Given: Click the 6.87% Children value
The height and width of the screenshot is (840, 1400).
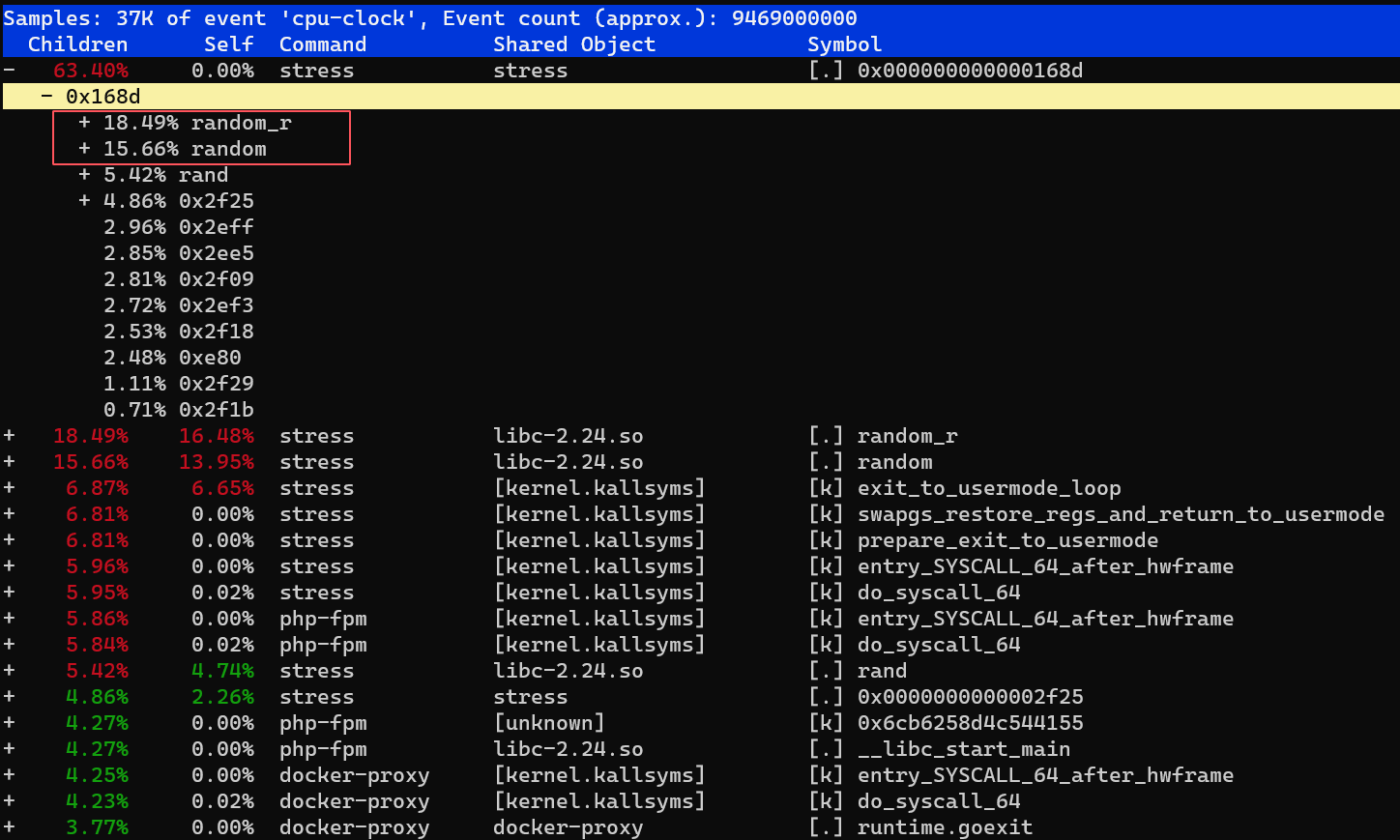Looking at the screenshot, I should (97, 488).
